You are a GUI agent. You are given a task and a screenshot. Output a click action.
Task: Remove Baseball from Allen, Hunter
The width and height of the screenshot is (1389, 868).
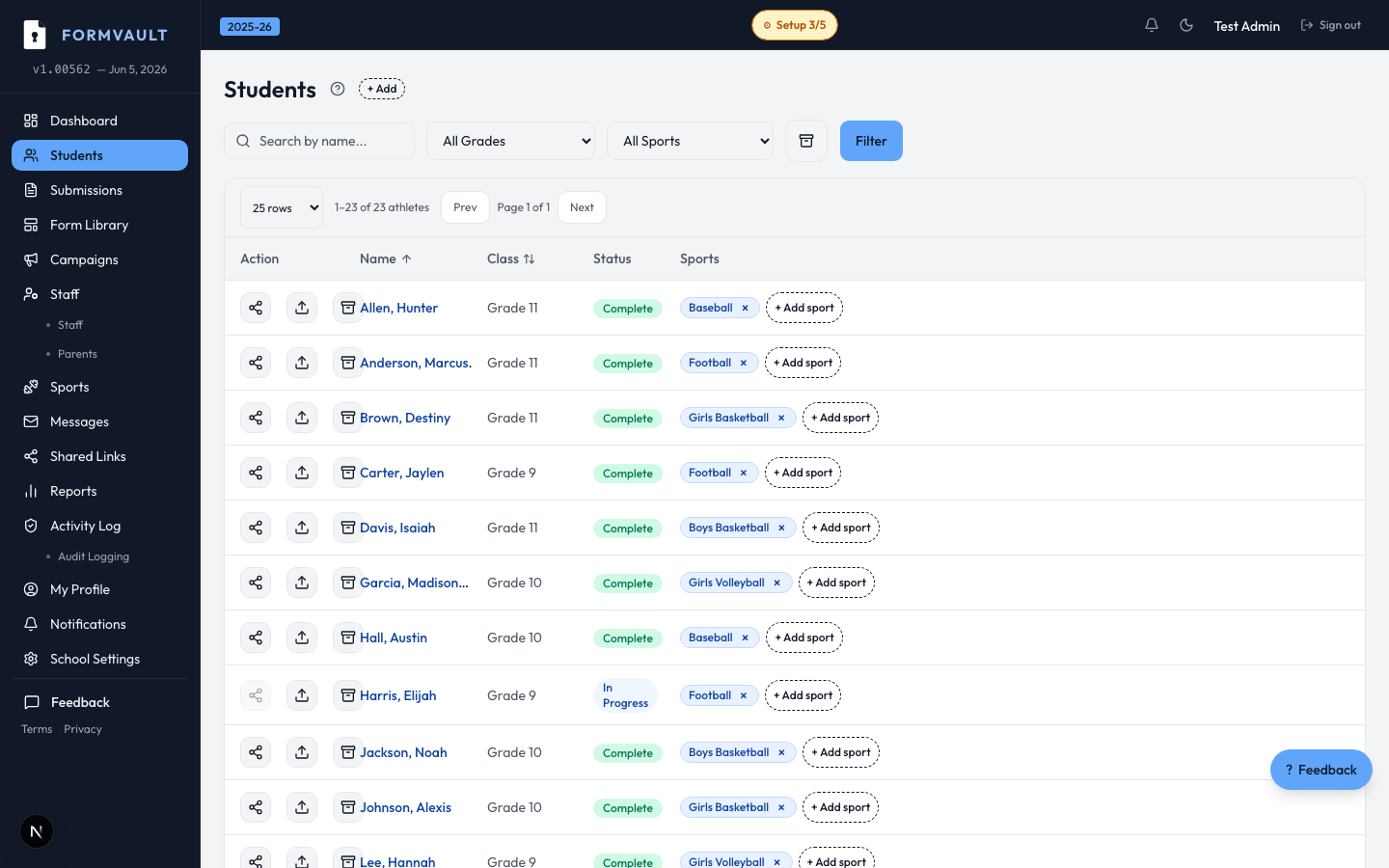pos(745,308)
